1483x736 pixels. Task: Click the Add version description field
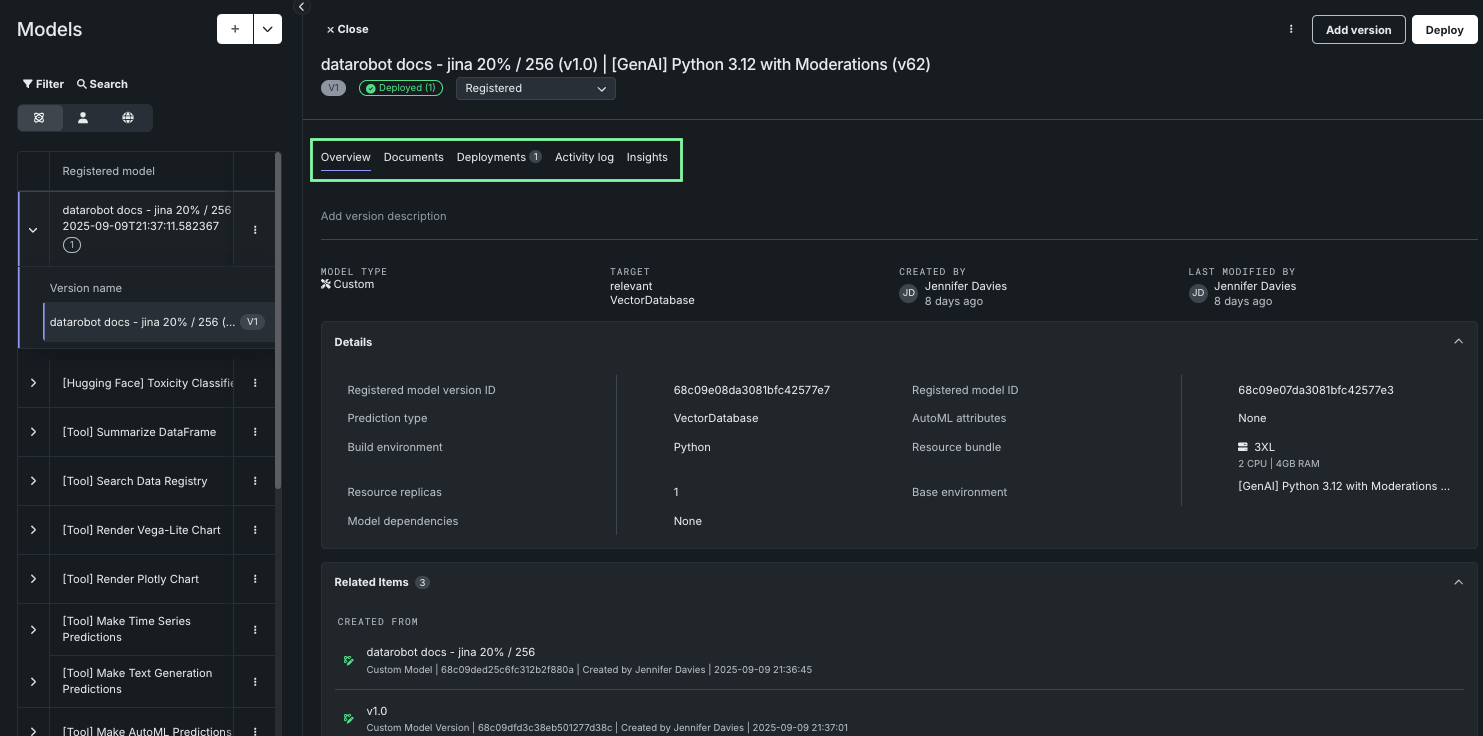coord(384,216)
